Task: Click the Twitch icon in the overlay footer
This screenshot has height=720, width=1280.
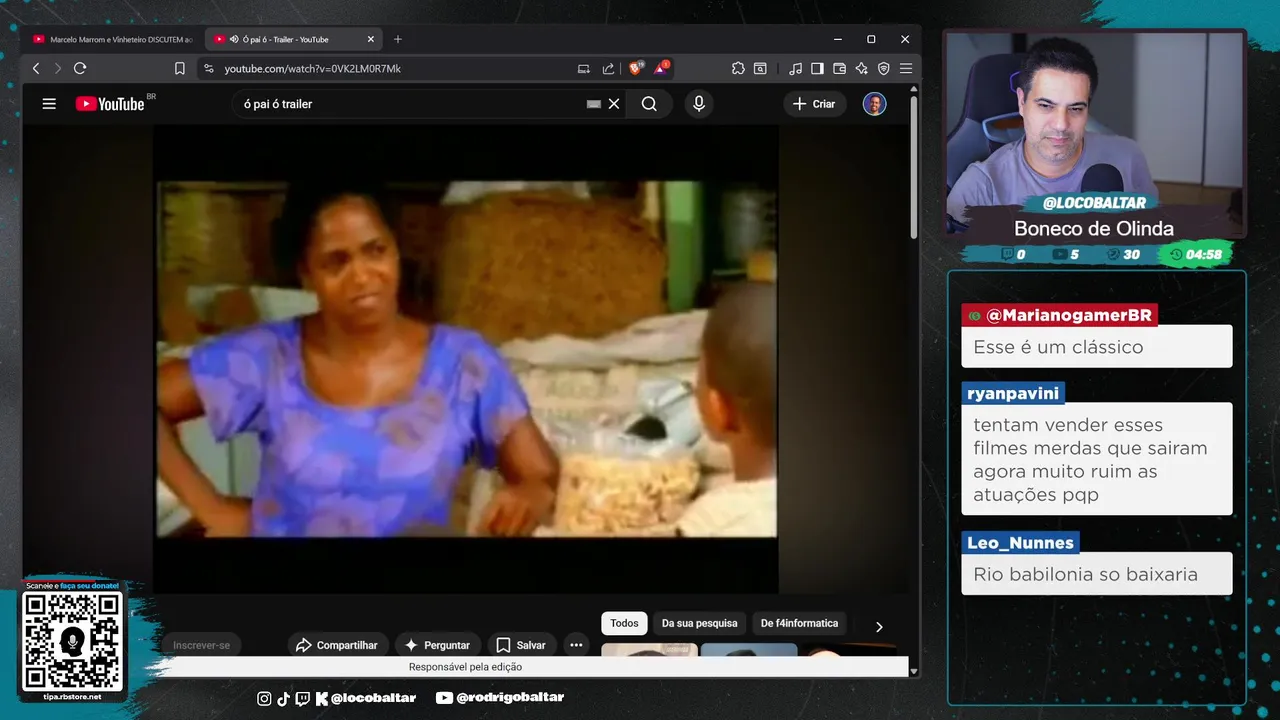Action: click(x=302, y=698)
